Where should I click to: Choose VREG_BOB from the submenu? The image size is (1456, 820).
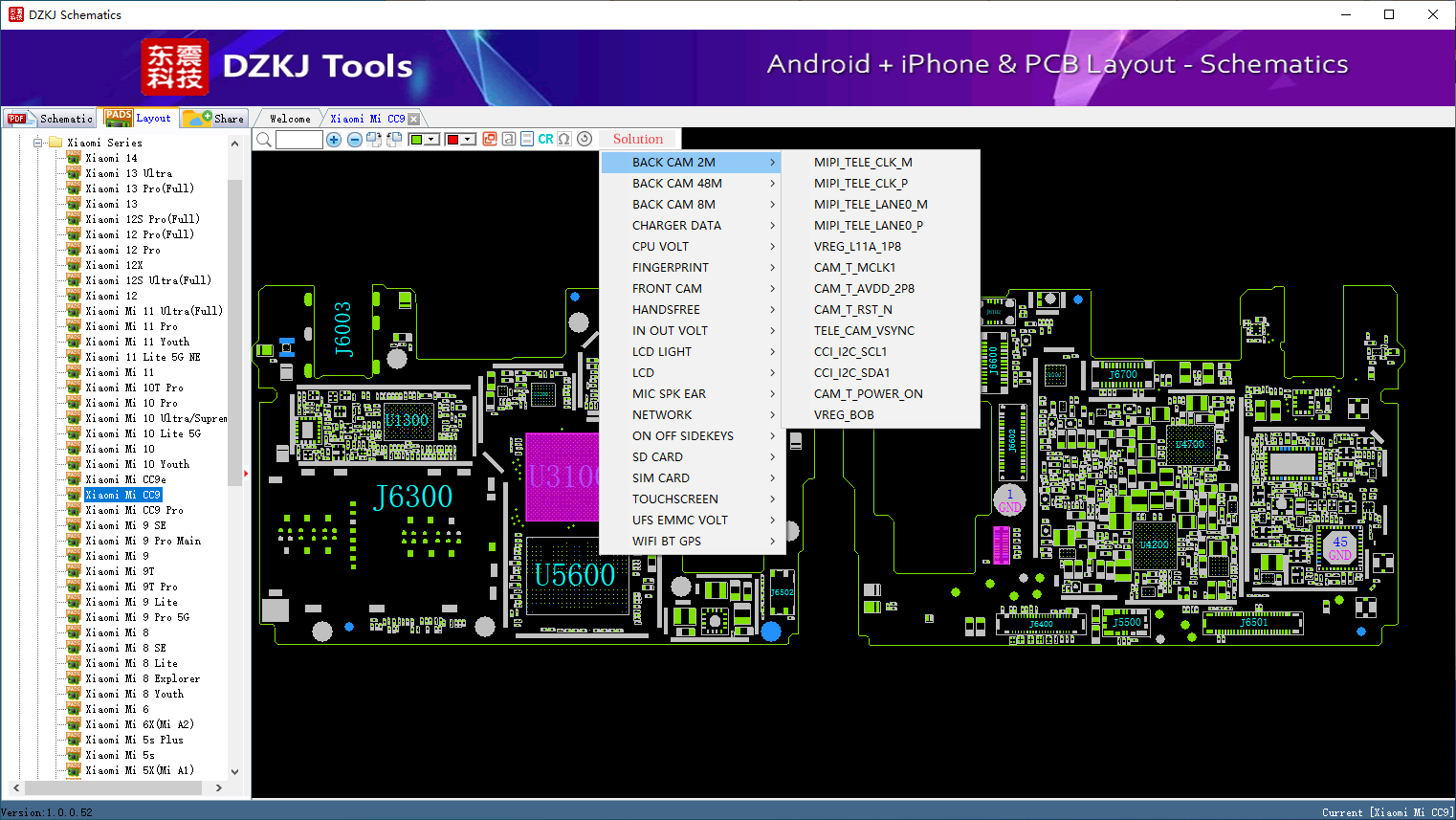click(881, 415)
